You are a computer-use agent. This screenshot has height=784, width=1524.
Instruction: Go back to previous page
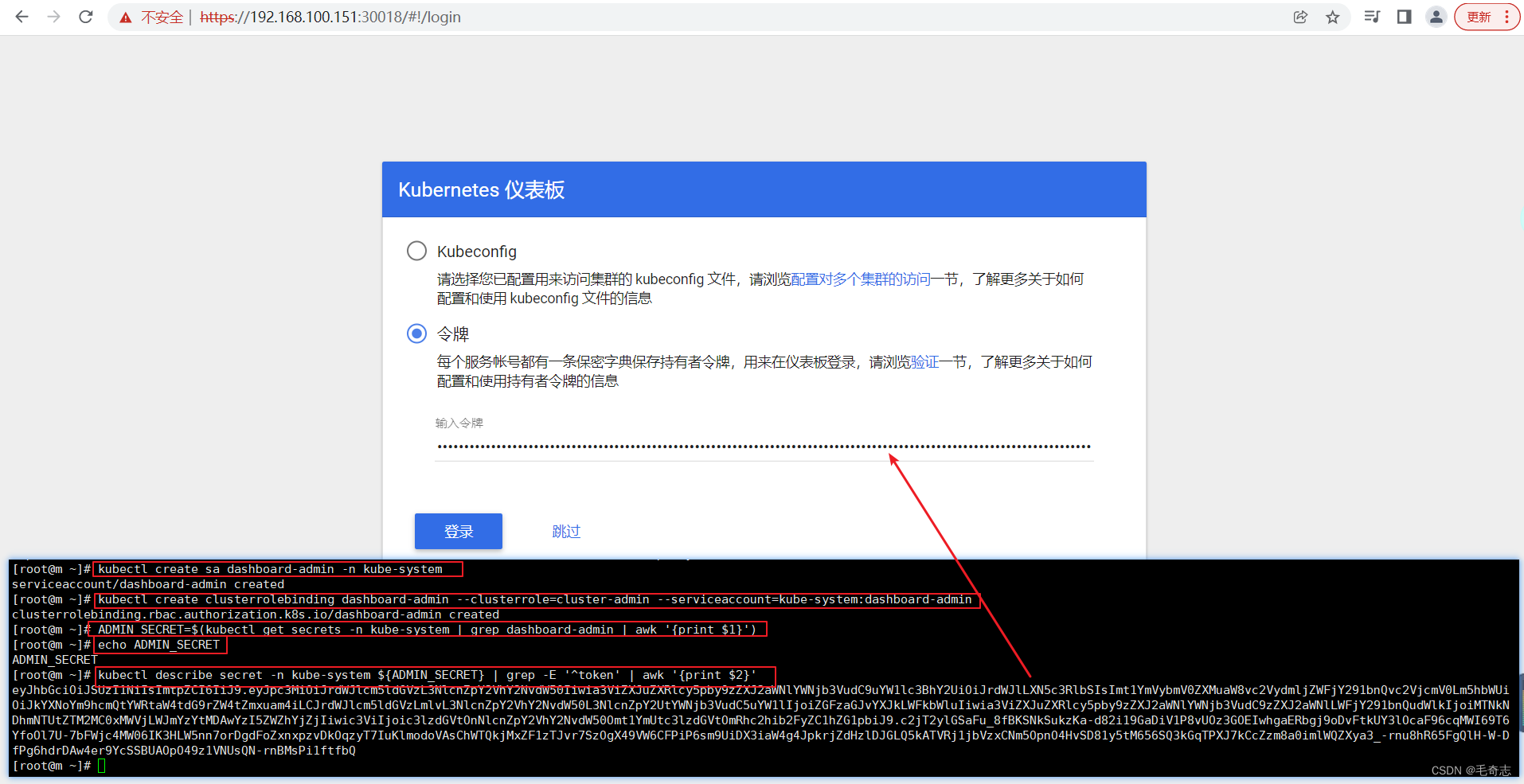[x=21, y=17]
